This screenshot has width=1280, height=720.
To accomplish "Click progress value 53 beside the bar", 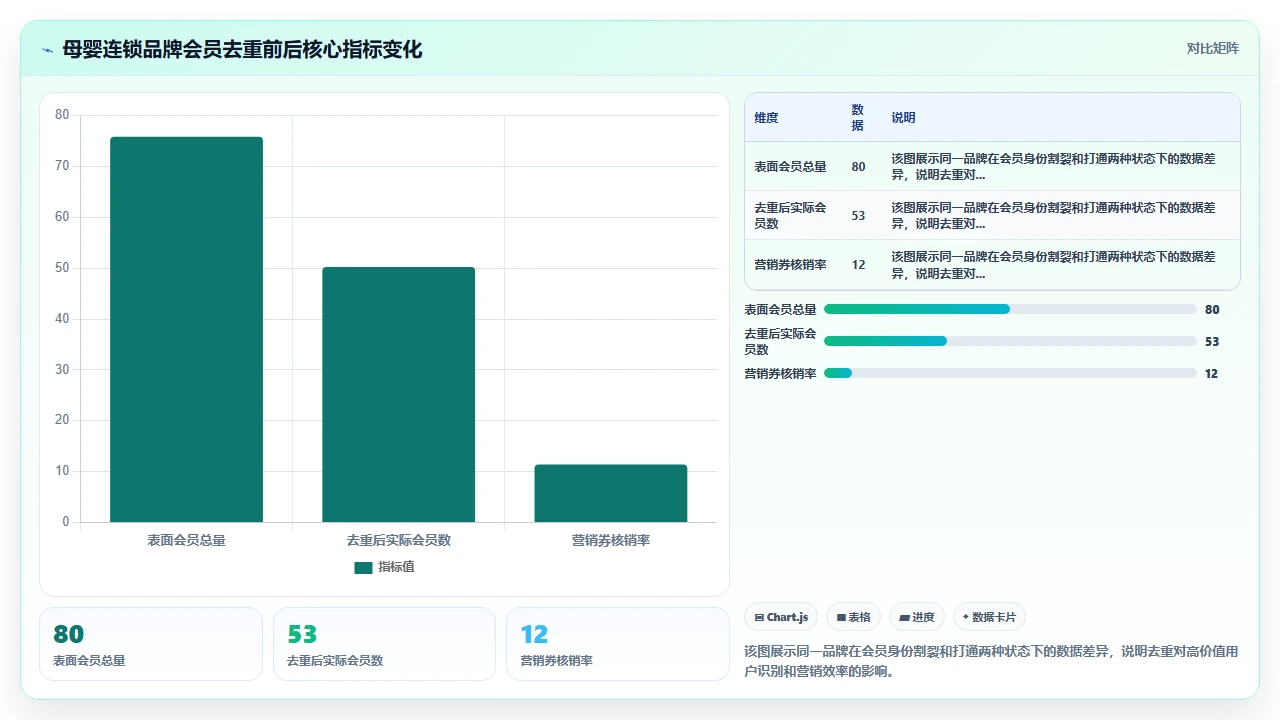I will pyautogui.click(x=1212, y=341).
